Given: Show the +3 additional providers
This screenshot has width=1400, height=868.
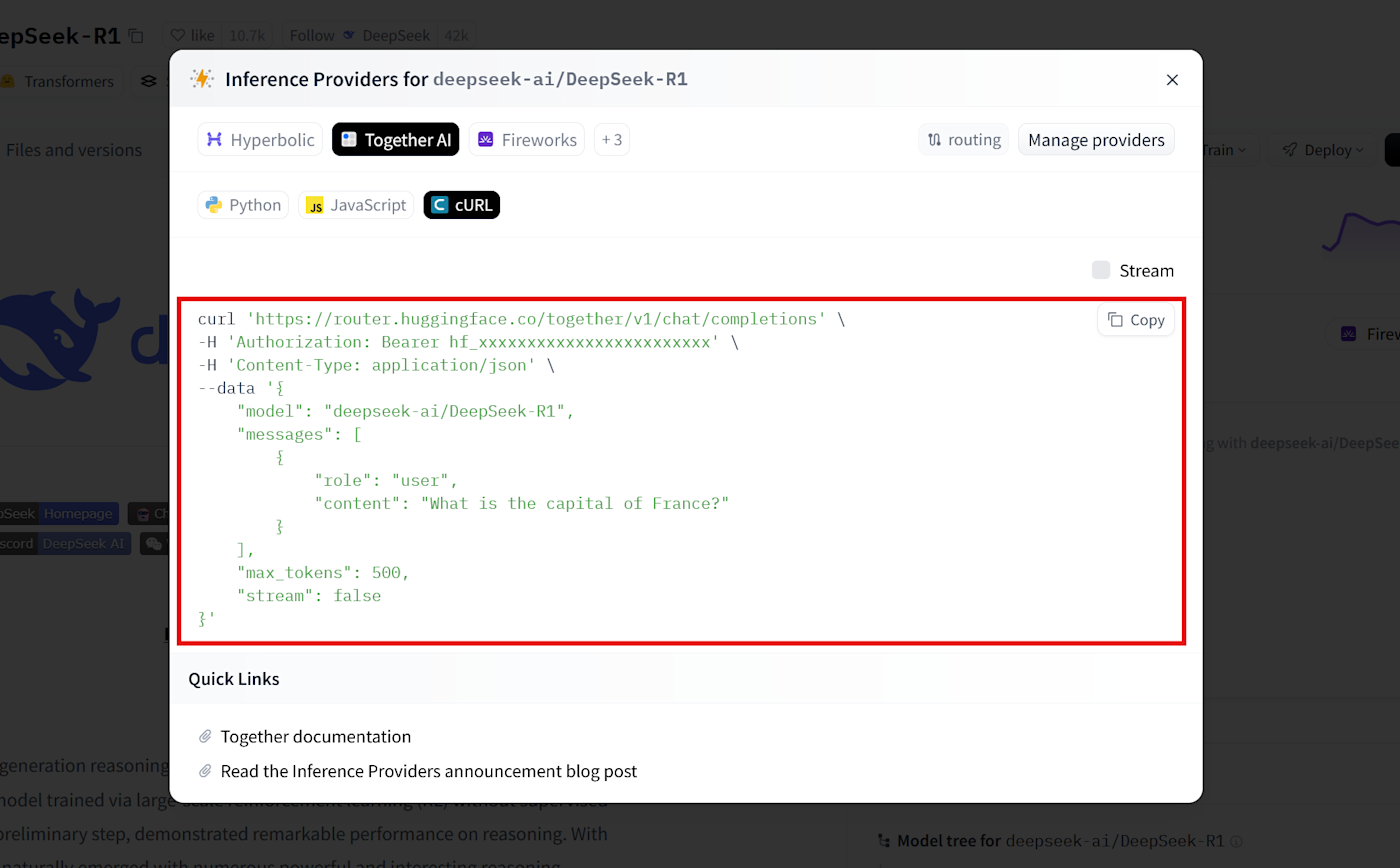Looking at the screenshot, I should (x=612, y=140).
